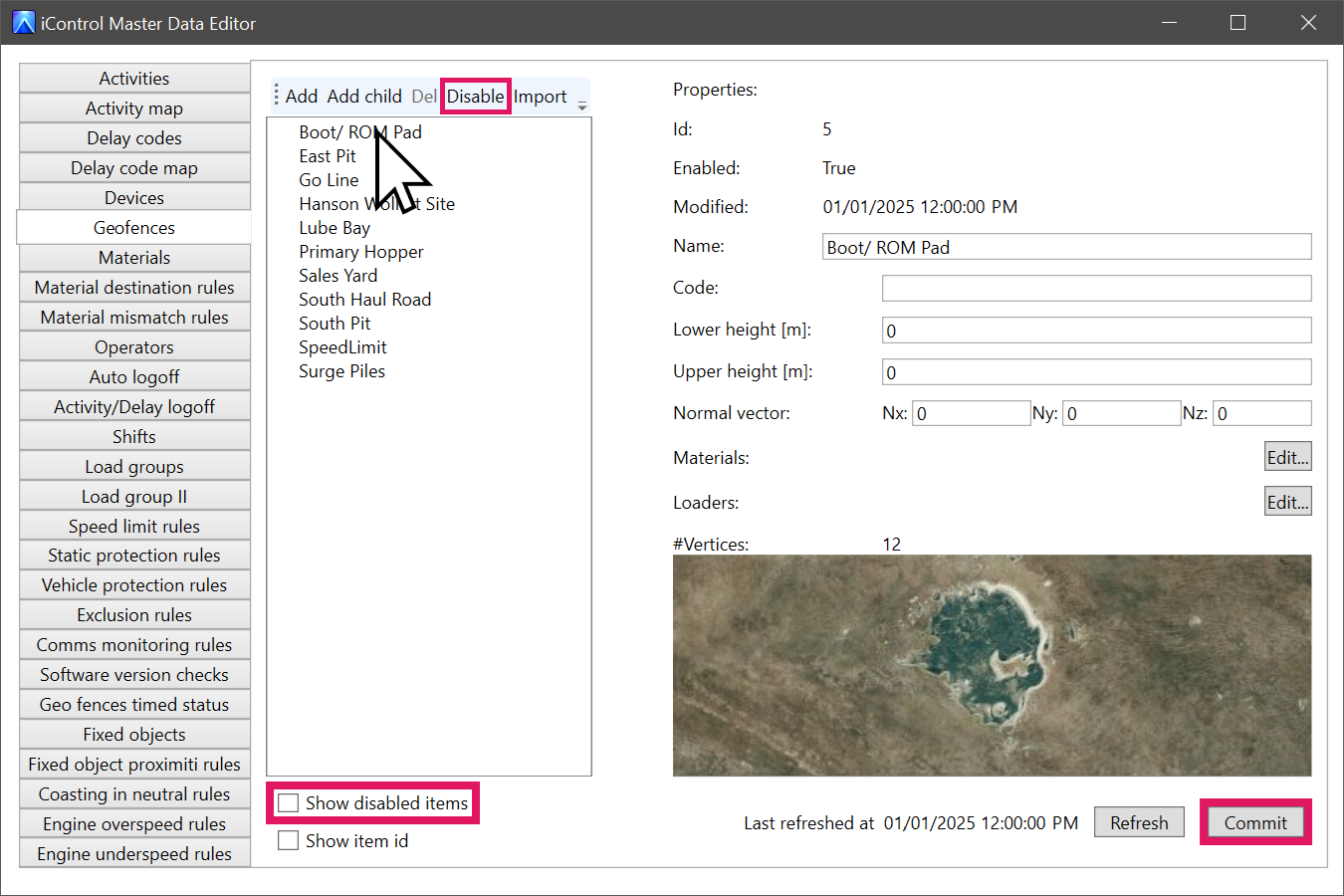Click the iControl app icon in title bar
This screenshot has width=1344, height=896.
tap(23, 22)
